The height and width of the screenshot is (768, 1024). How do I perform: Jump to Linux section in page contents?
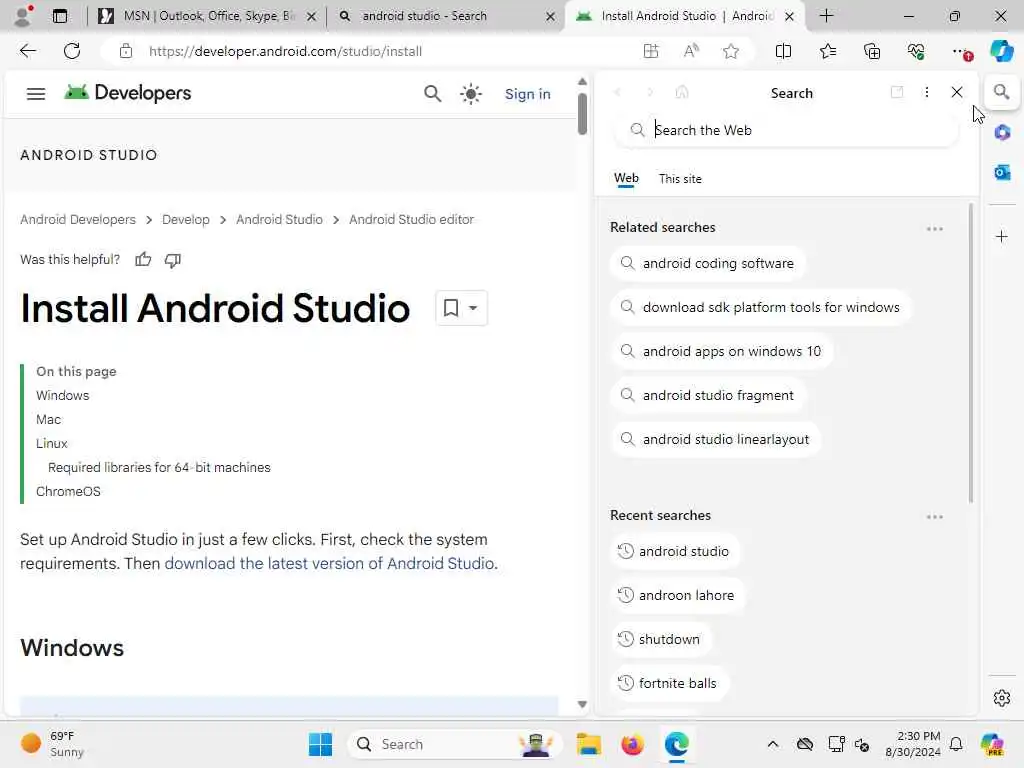(x=52, y=443)
